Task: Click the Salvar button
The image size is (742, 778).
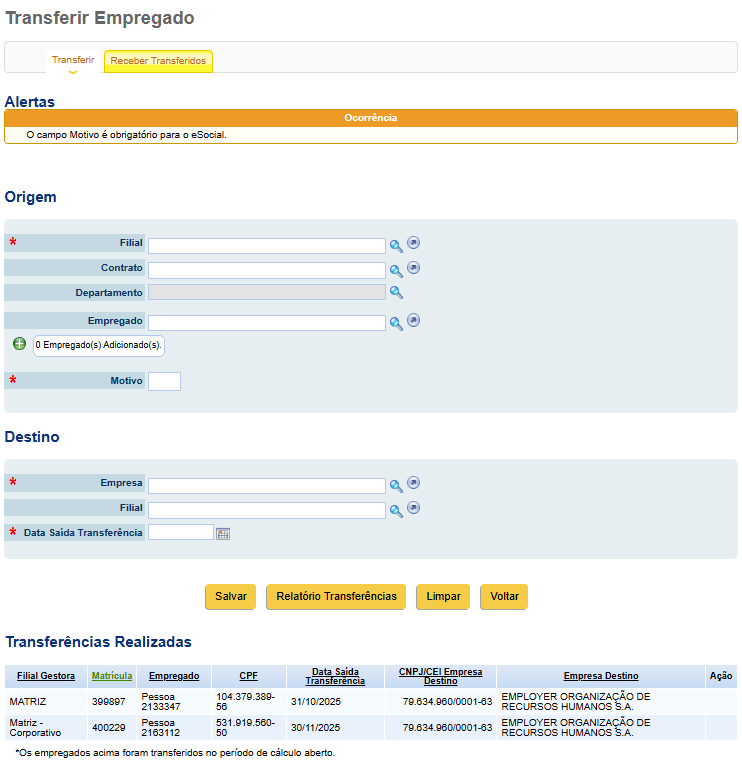Action: pyautogui.click(x=230, y=596)
